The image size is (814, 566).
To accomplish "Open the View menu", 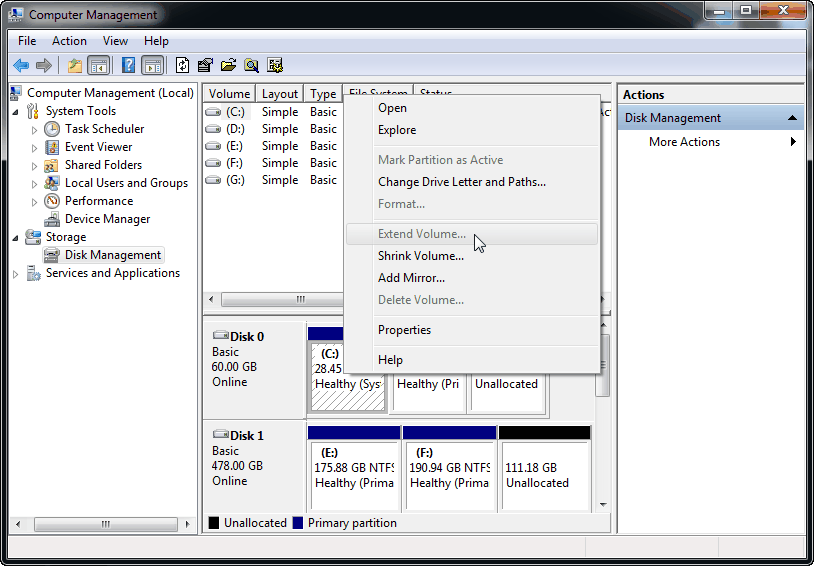I will click(115, 41).
